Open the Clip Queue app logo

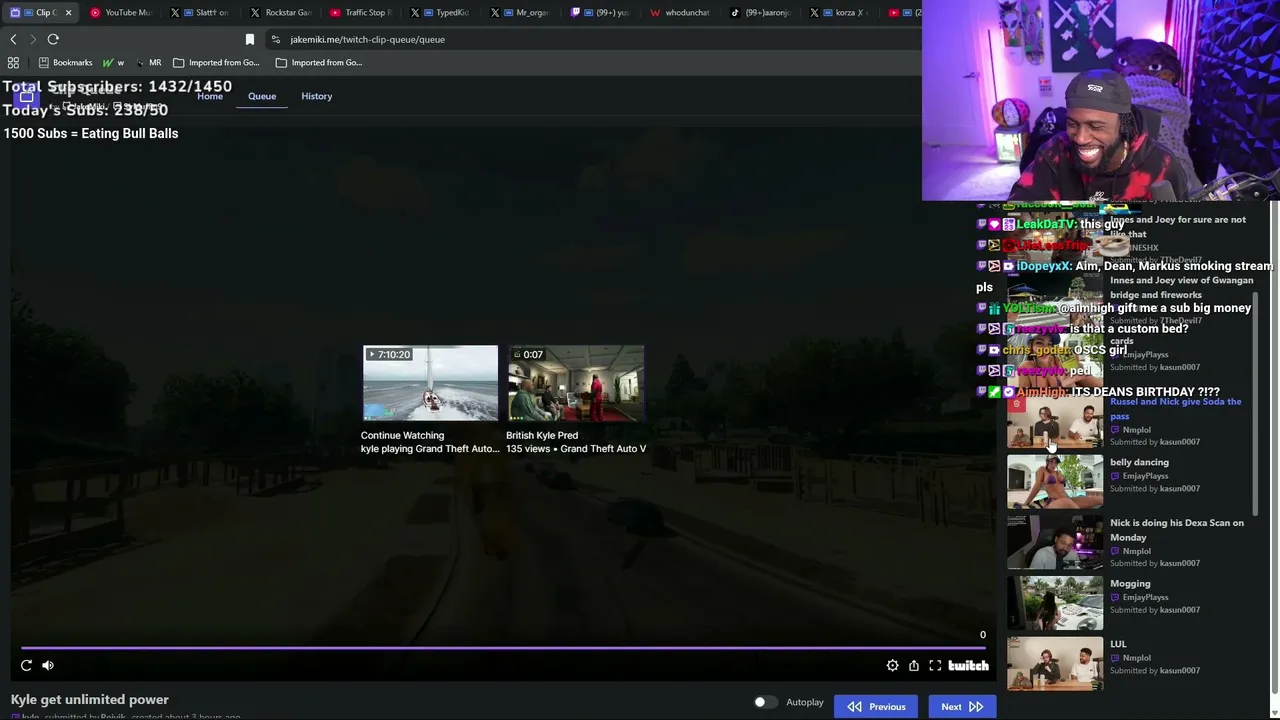point(26,96)
